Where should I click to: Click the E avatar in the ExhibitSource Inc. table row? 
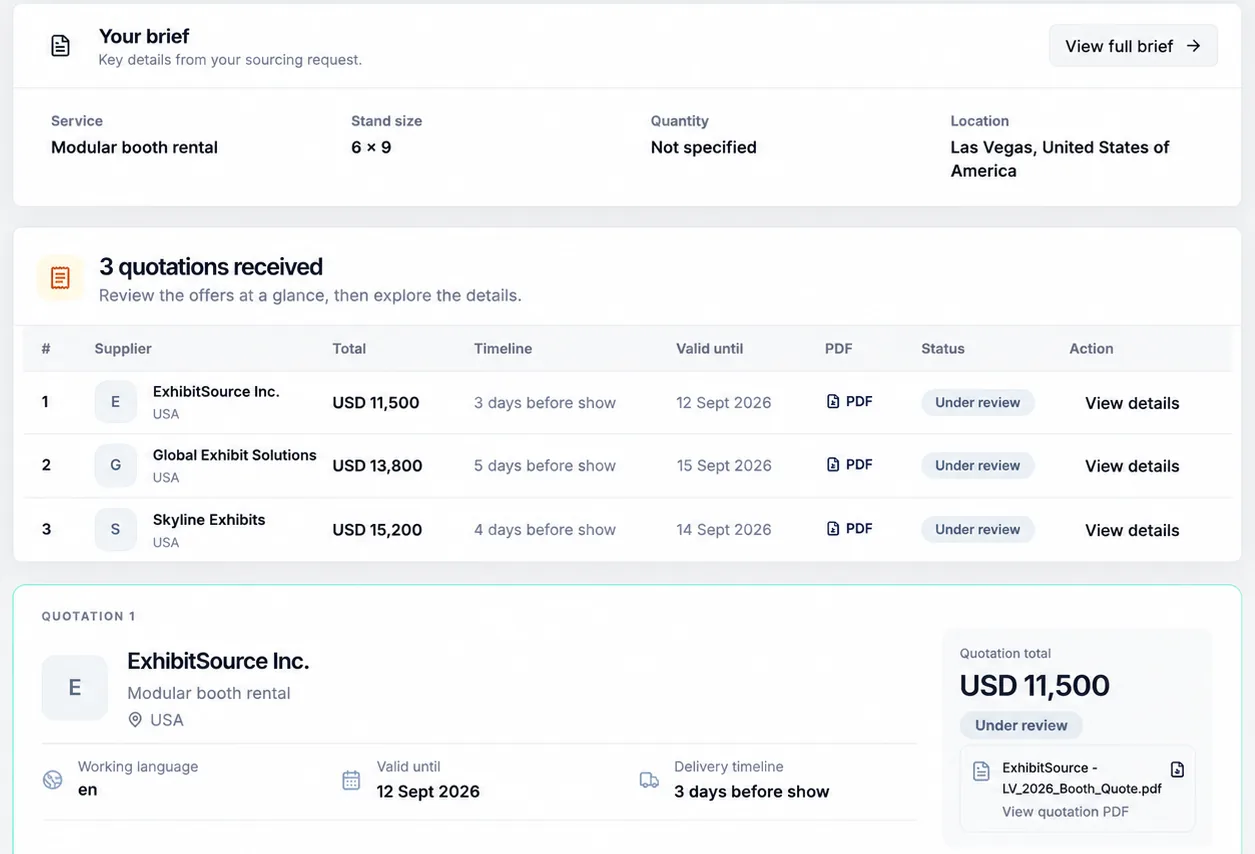115,402
